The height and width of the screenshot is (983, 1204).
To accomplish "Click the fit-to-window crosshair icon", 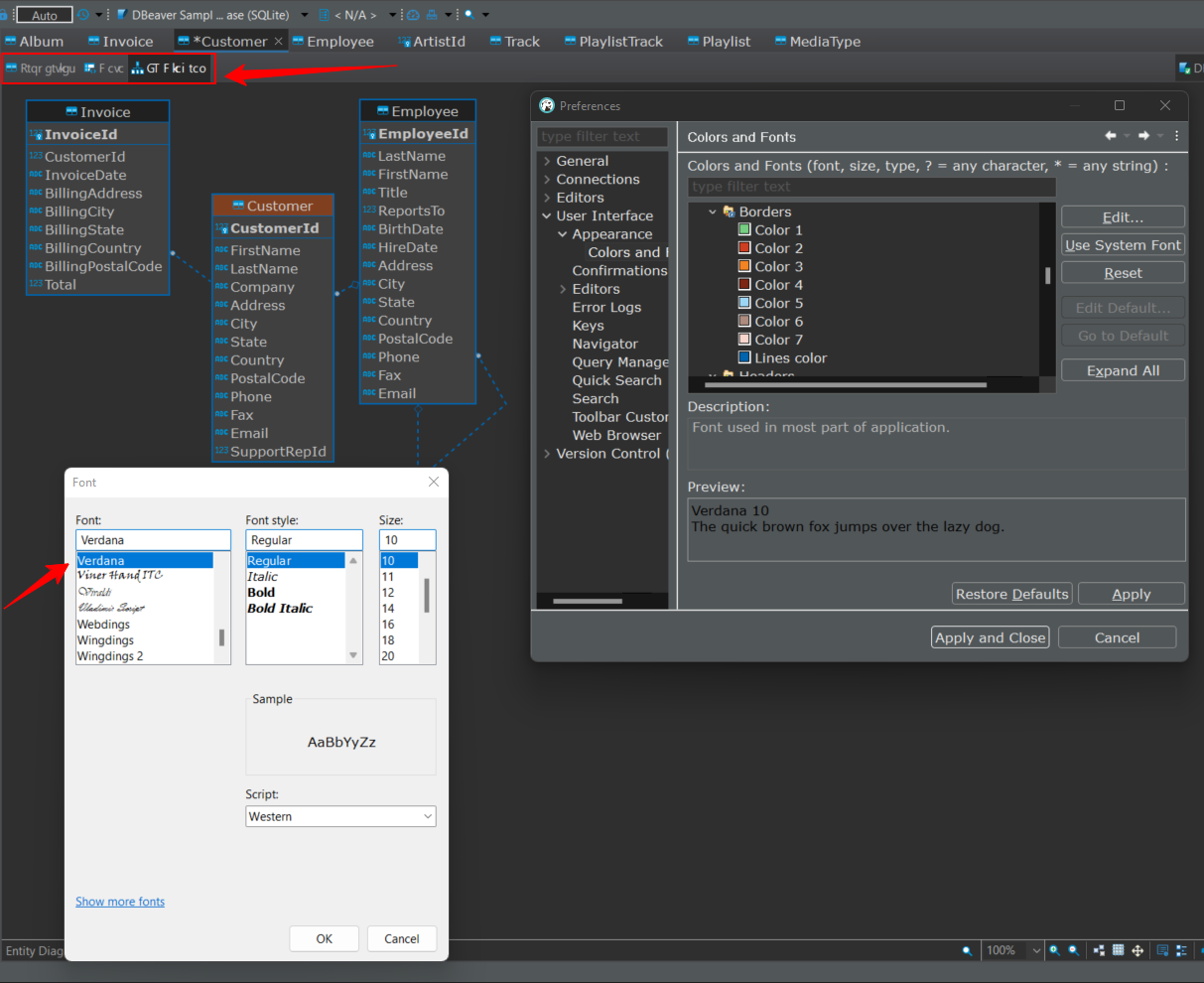I will tap(1137, 950).
